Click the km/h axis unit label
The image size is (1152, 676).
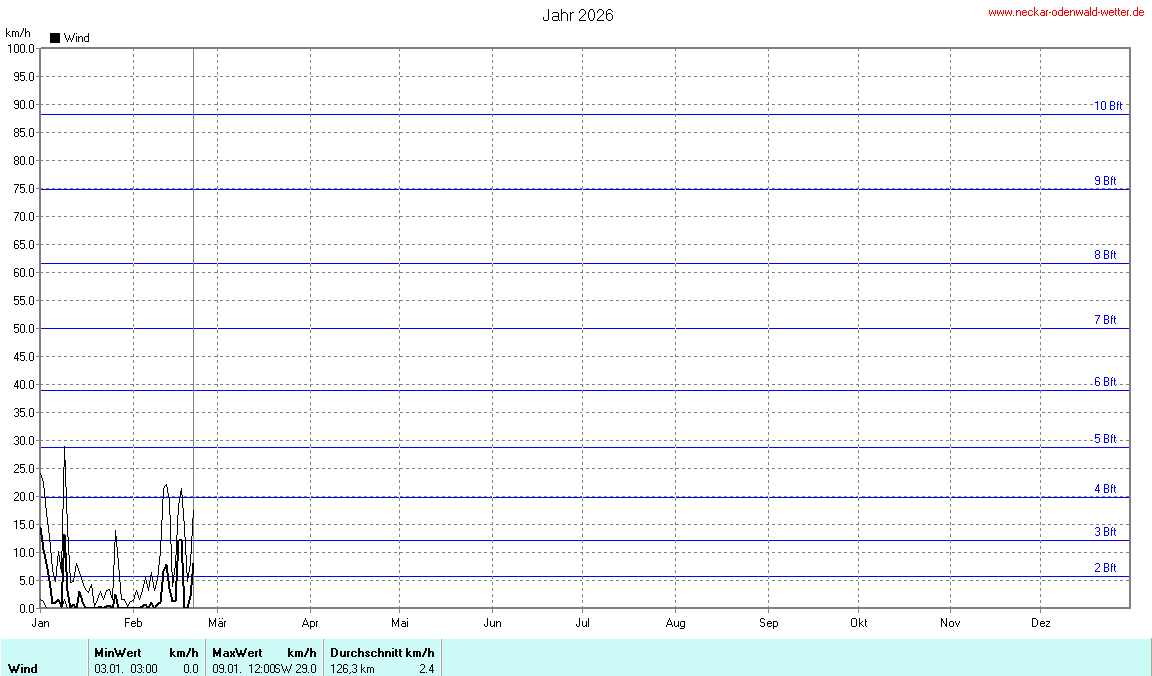pyautogui.click(x=18, y=33)
